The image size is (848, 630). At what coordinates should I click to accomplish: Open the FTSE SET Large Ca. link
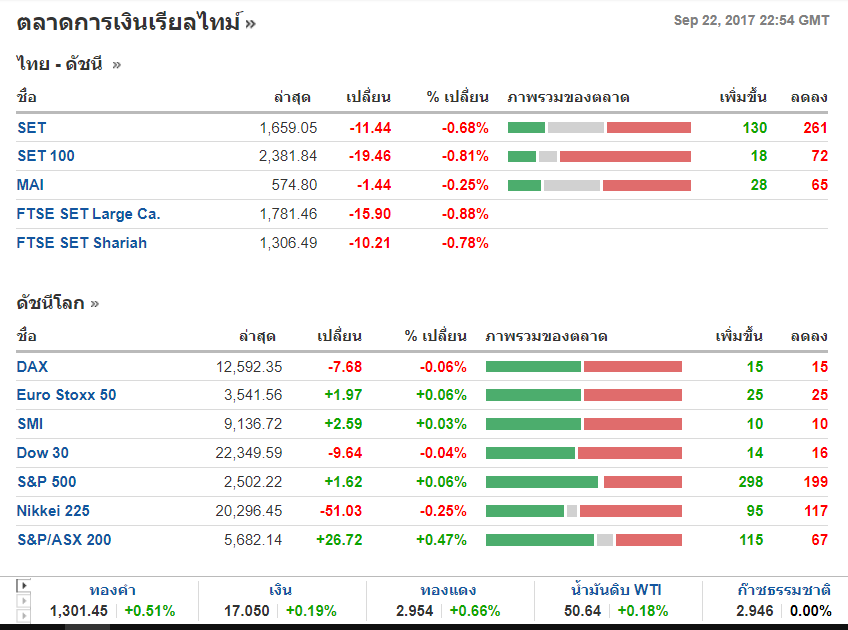pos(88,214)
